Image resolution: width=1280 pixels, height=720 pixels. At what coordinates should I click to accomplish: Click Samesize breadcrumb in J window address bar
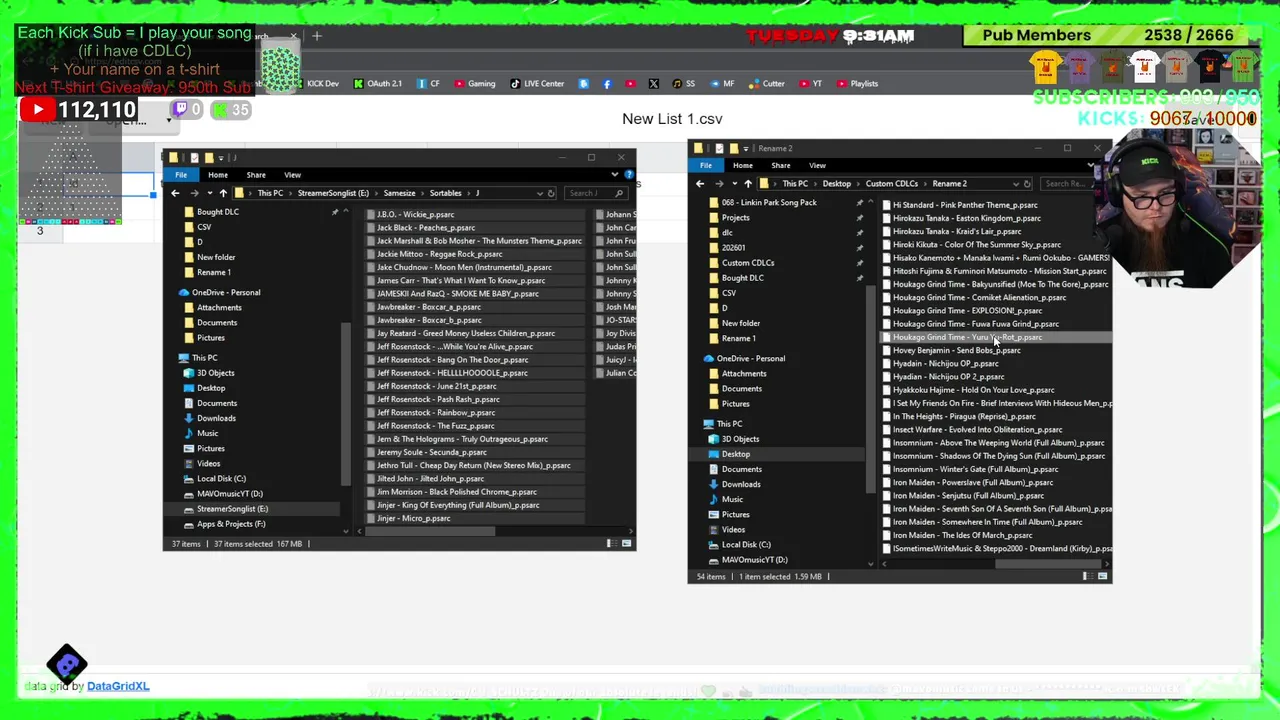click(399, 193)
